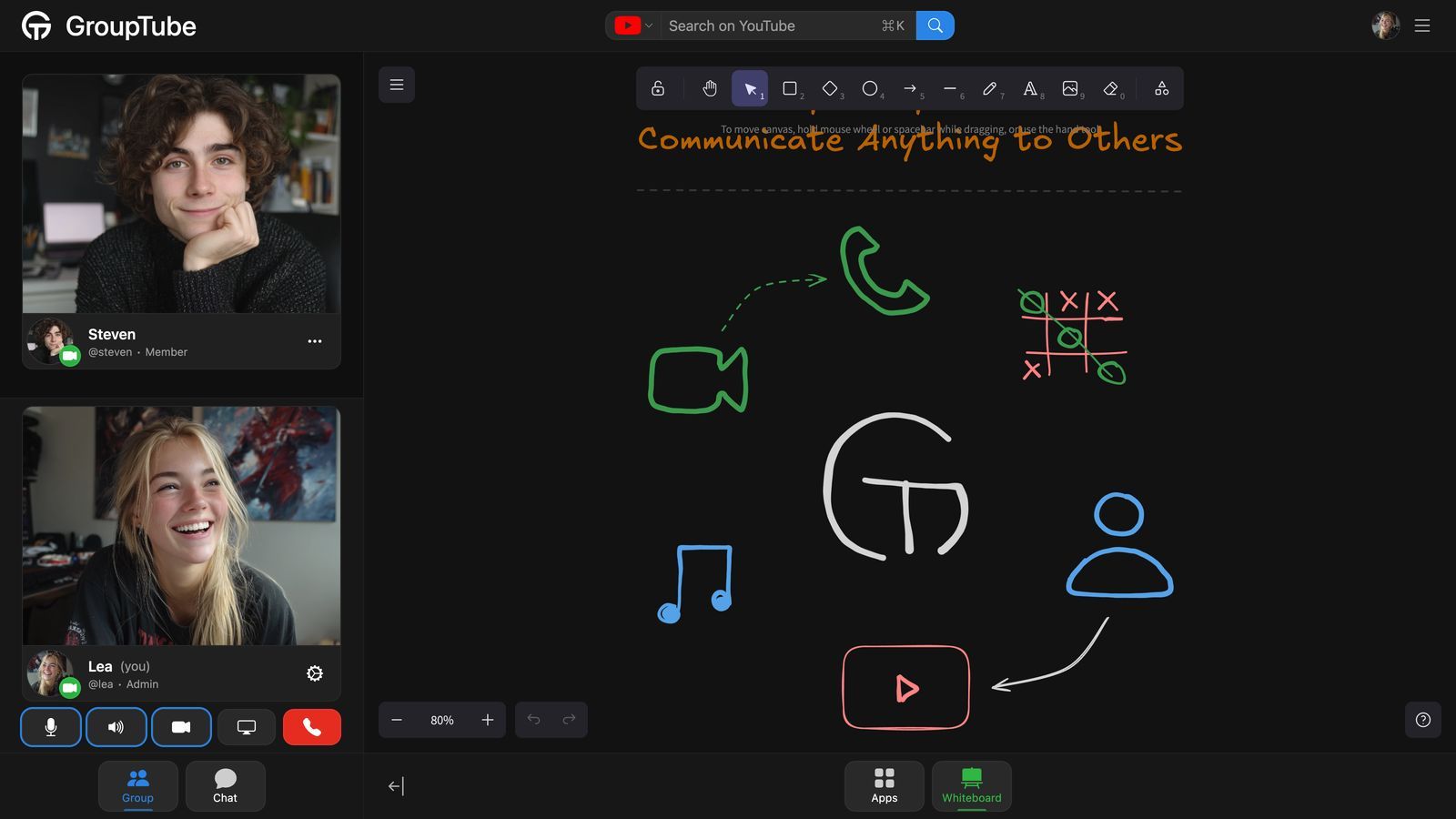This screenshot has height=819, width=1456.
Task: Select the Hand pan tool
Action: (x=710, y=88)
